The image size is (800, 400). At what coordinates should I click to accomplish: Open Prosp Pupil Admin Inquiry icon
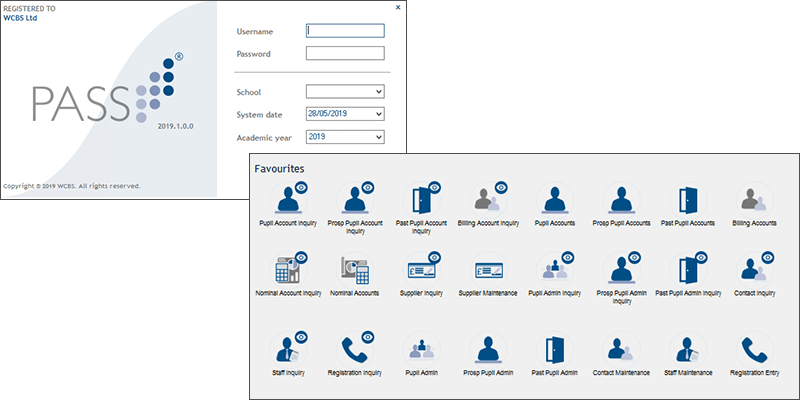pyautogui.click(x=621, y=270)
